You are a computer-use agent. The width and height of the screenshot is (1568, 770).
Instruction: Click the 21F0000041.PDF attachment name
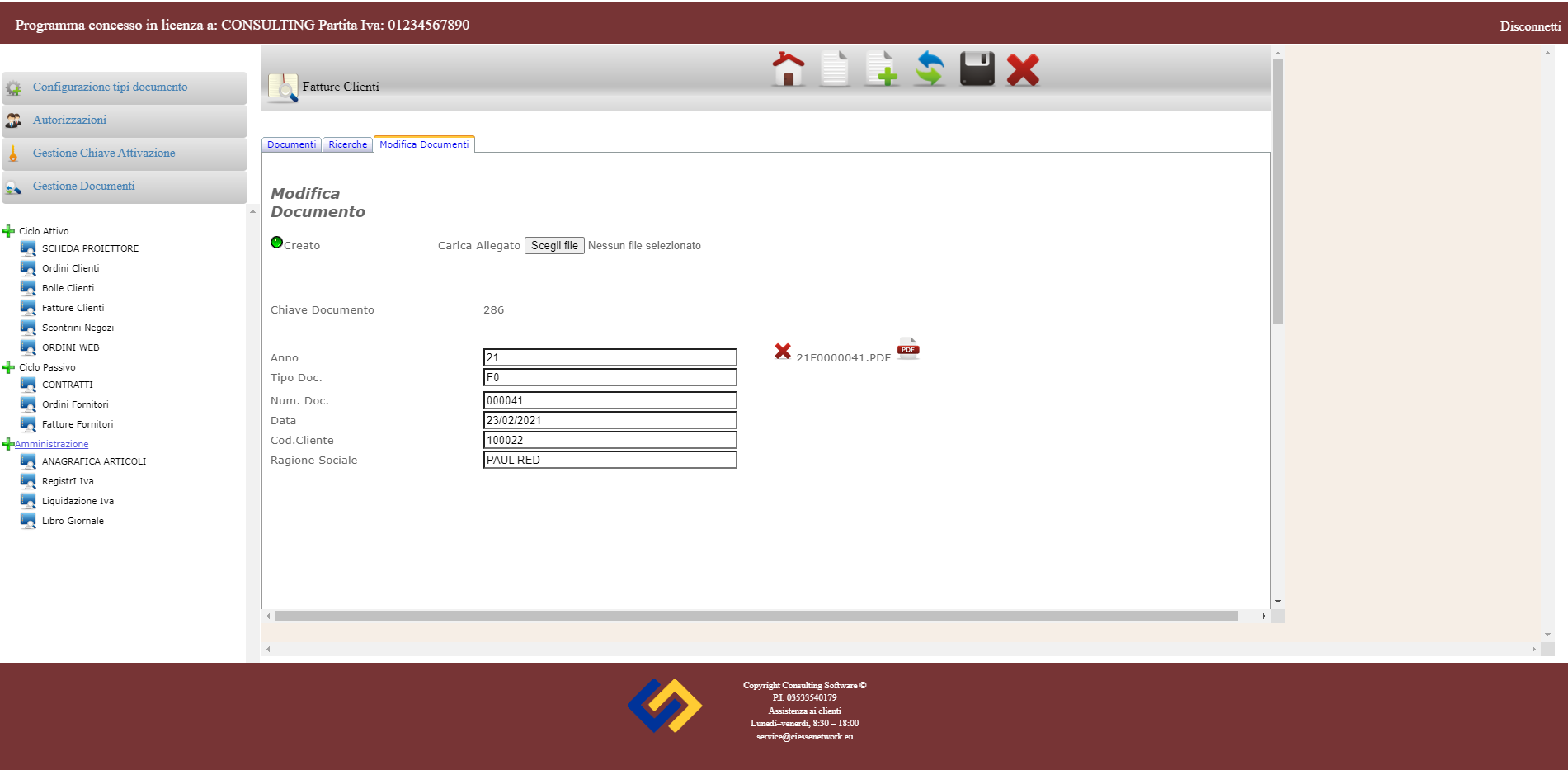(843, 358)
